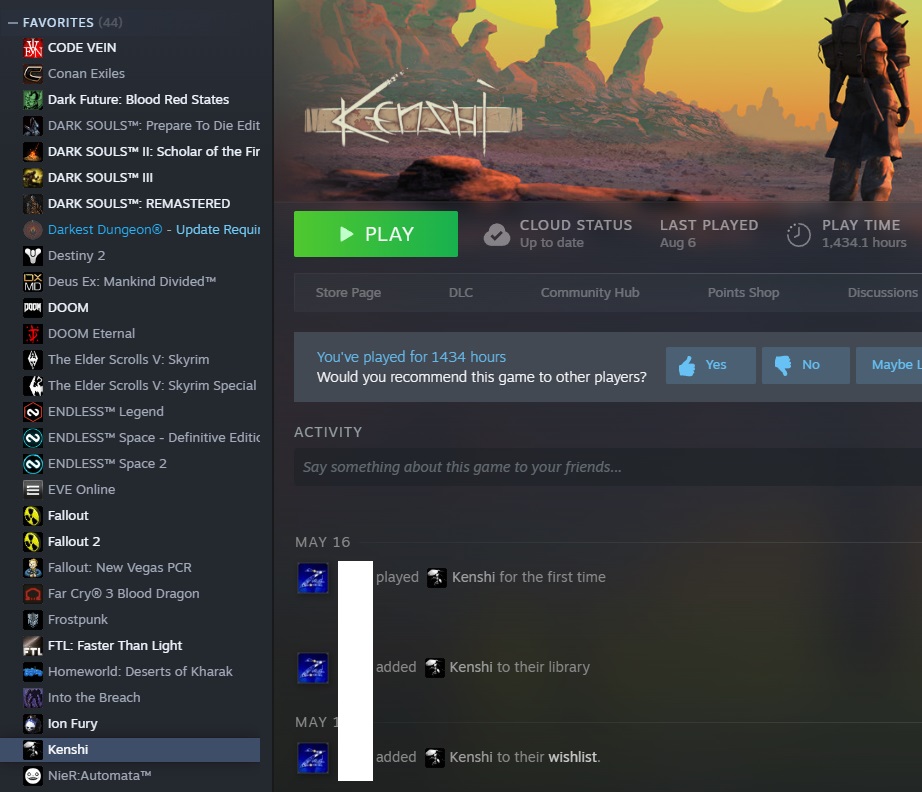Click the Darkest Dungeon icon
This screenshot has width=922, height=792.
click(33, 229)
